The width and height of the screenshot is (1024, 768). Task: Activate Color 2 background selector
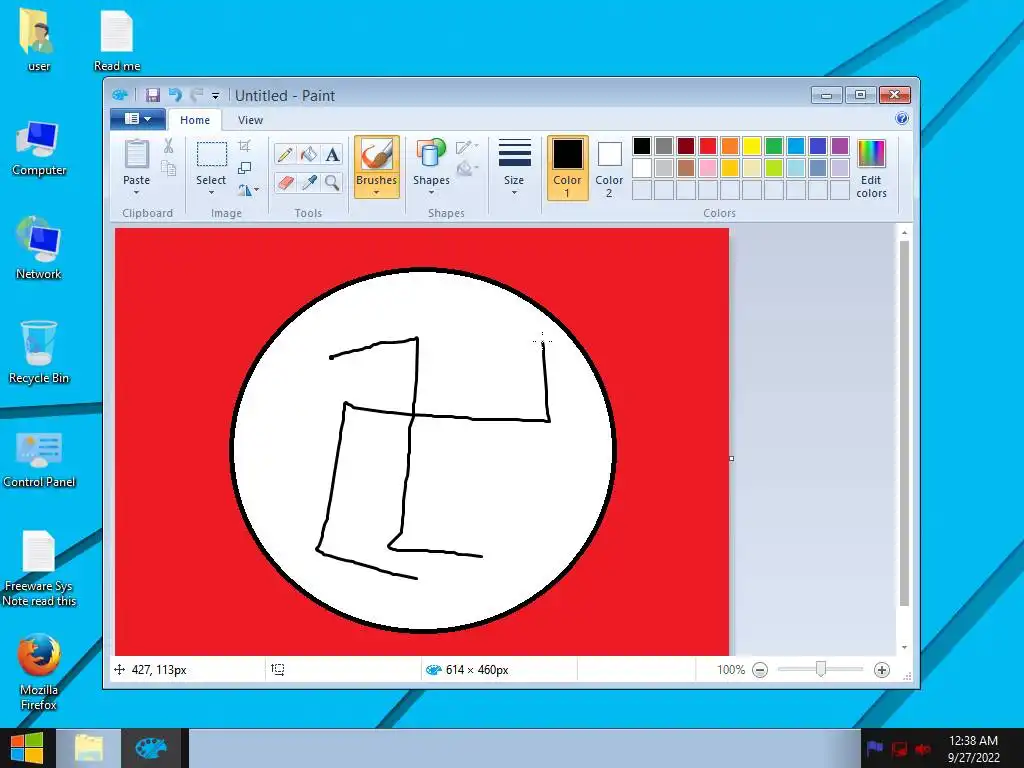[609, 167]
